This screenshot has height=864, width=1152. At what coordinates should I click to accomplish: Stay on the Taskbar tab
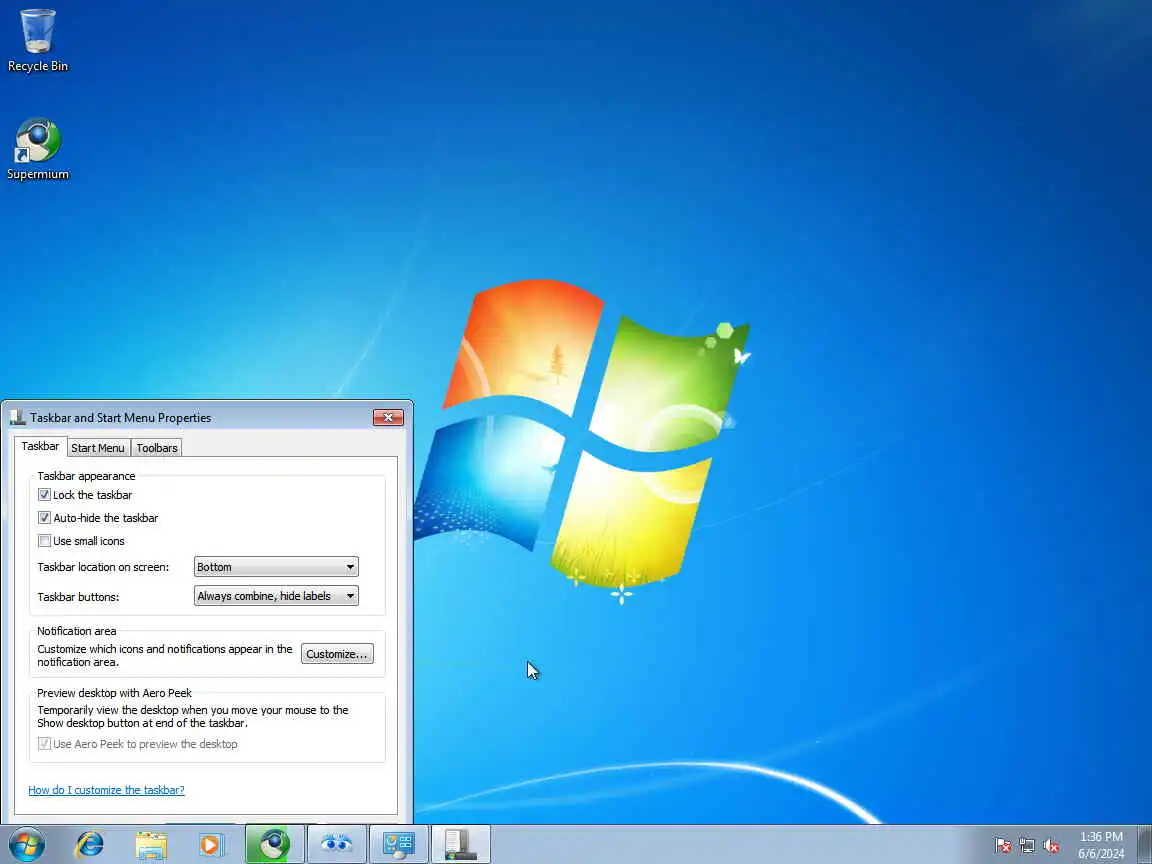coord(40,447)
